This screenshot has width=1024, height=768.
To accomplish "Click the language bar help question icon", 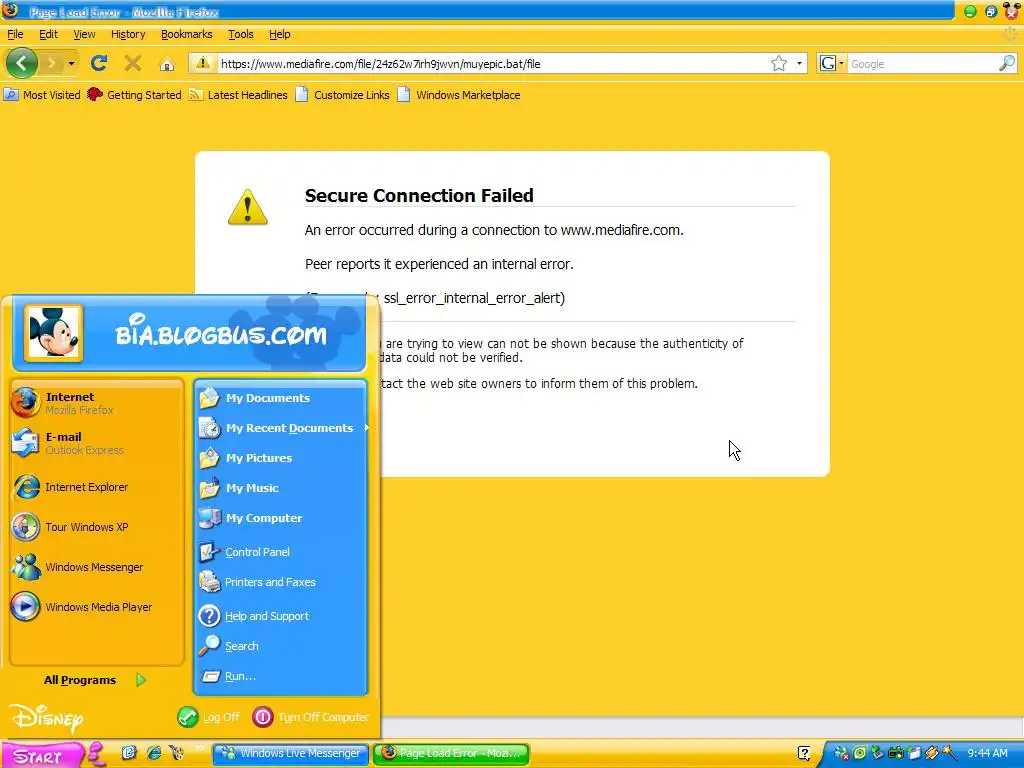I will [804, 753].
